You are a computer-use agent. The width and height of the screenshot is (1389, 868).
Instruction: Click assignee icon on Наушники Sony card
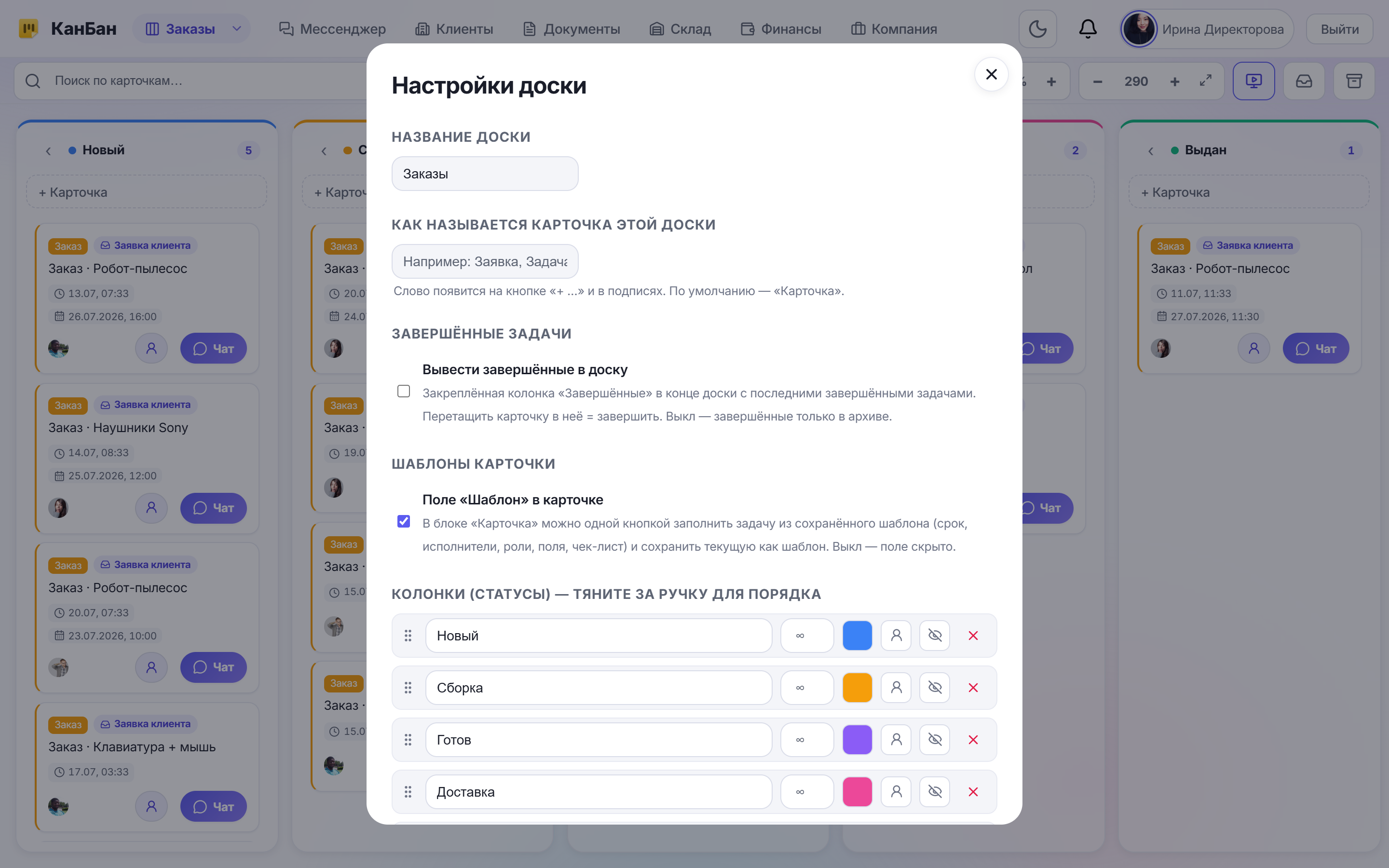(151, 508)
